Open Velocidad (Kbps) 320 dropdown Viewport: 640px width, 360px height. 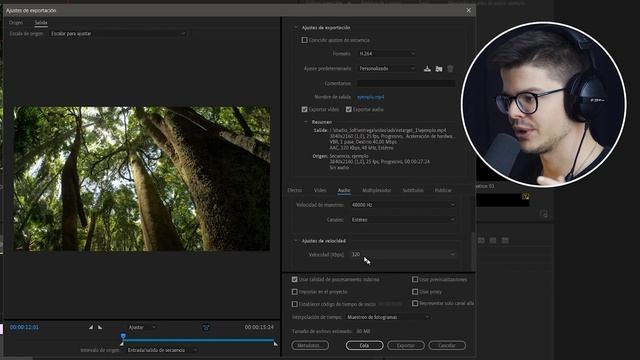point(402,254)
